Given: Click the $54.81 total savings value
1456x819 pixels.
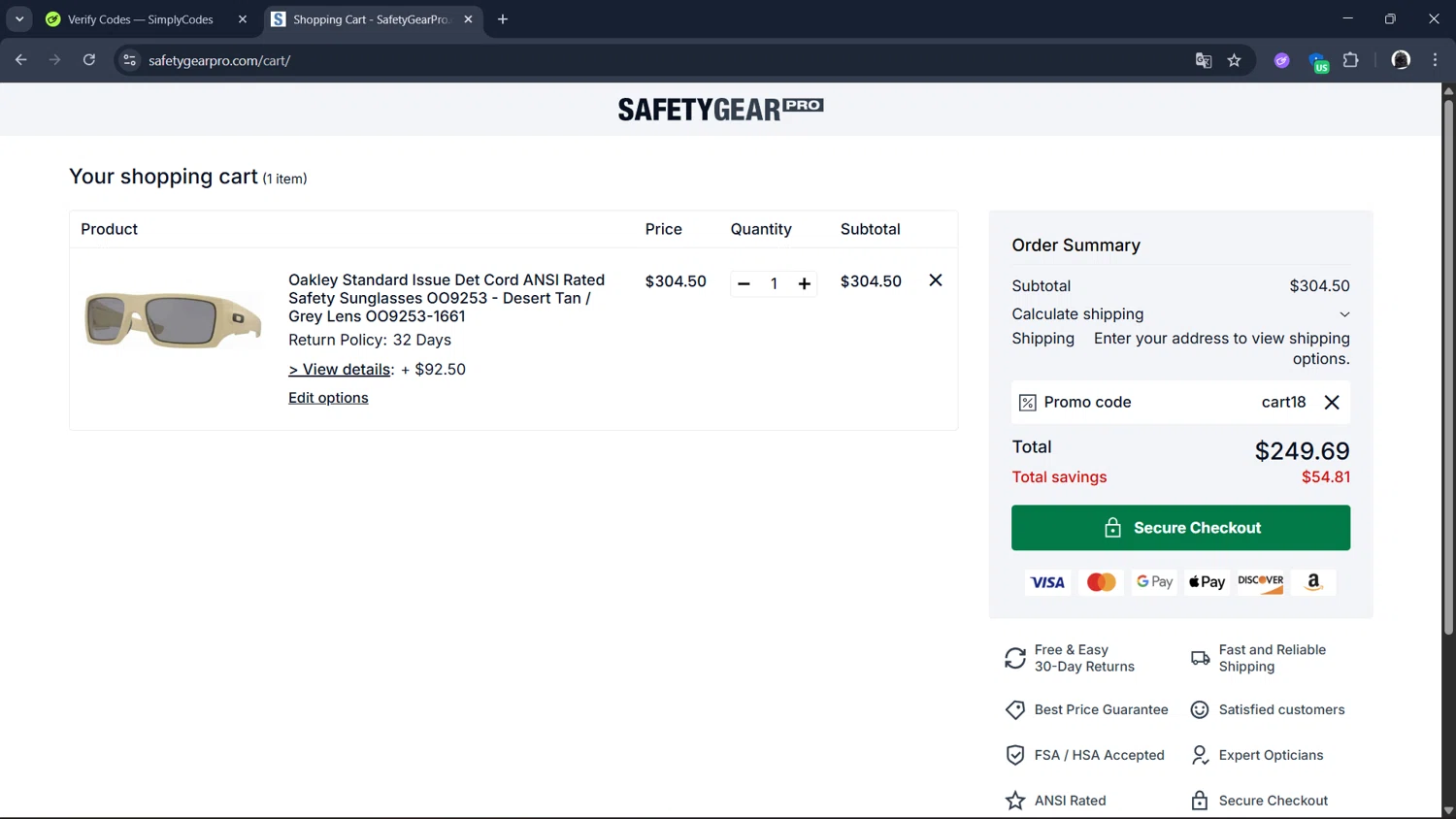Looking at the screenshot, I should 1326,477.
